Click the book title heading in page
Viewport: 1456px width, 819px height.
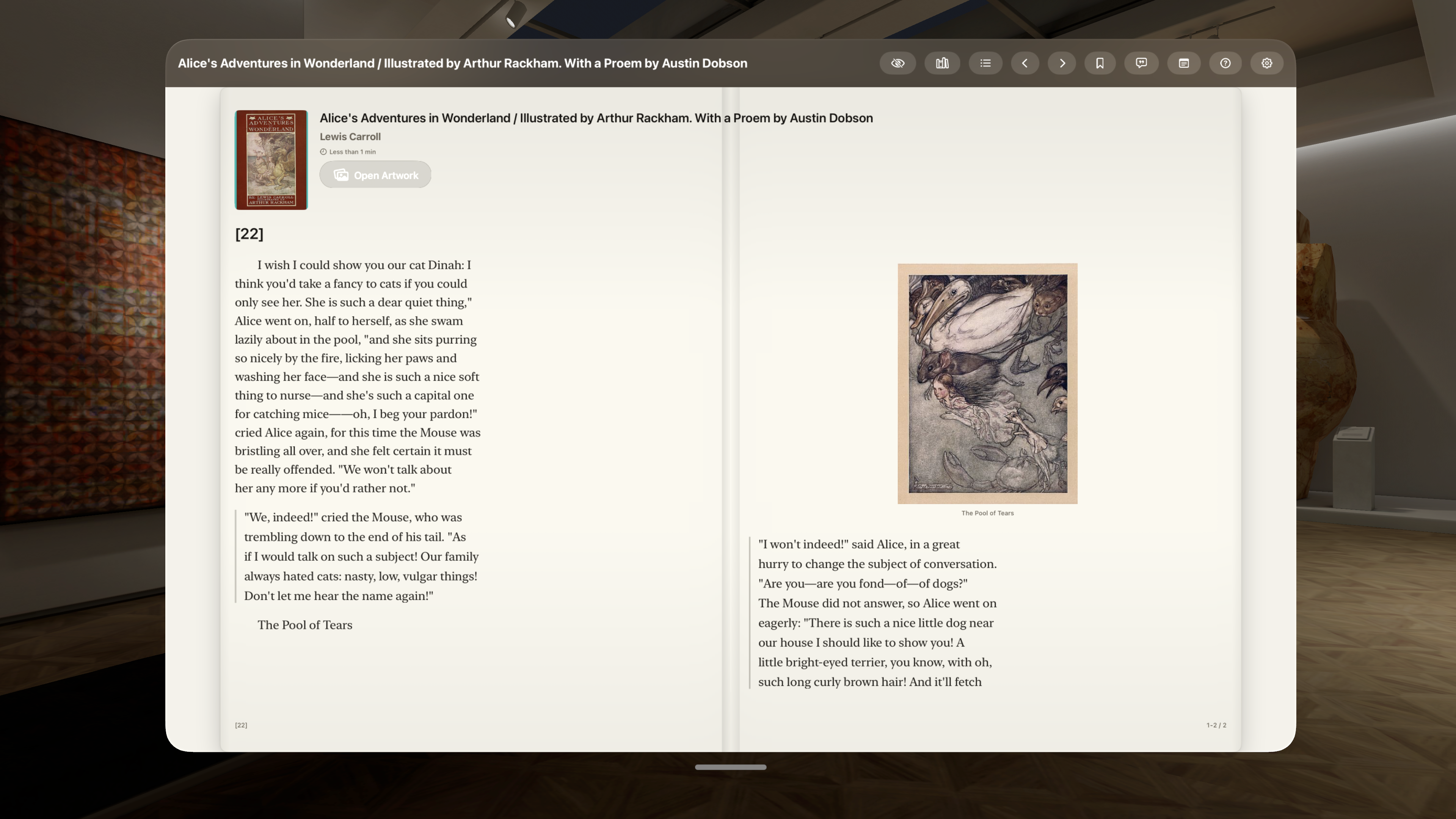(x=596, y=118)
